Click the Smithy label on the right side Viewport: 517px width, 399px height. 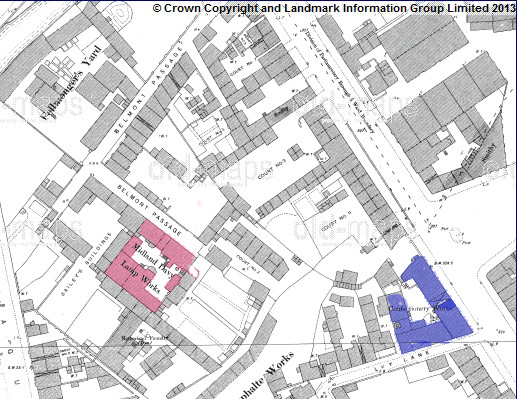point(489,152)
